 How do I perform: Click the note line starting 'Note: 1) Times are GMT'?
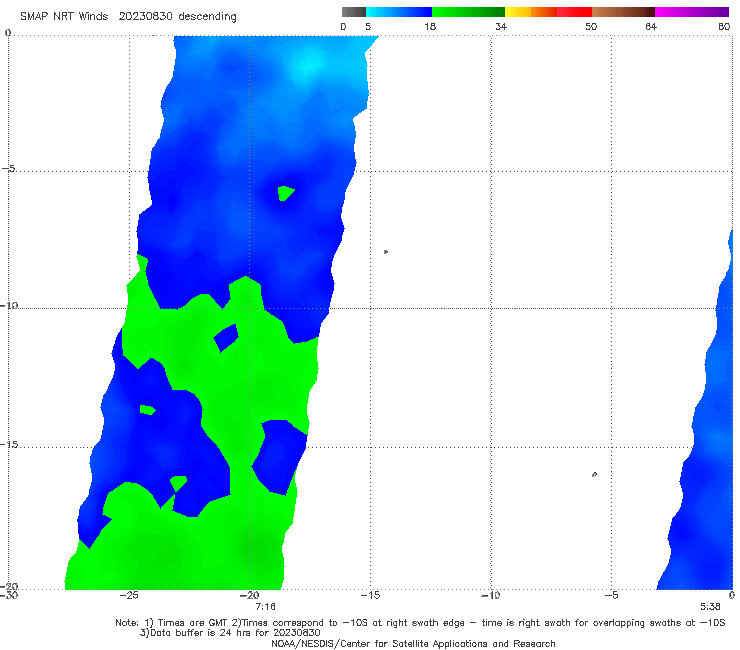(x=420, y=623)
